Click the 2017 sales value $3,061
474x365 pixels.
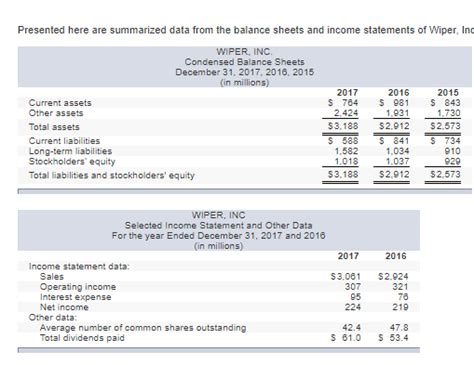coord(346,276)
